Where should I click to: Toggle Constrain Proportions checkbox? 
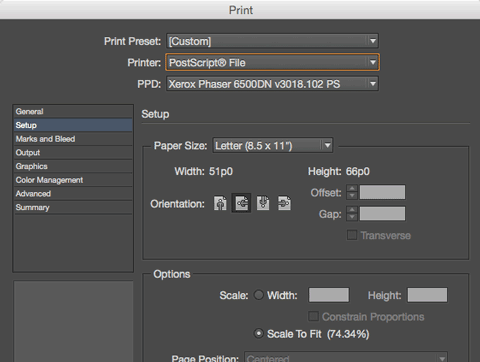click(x=313, y=316)
